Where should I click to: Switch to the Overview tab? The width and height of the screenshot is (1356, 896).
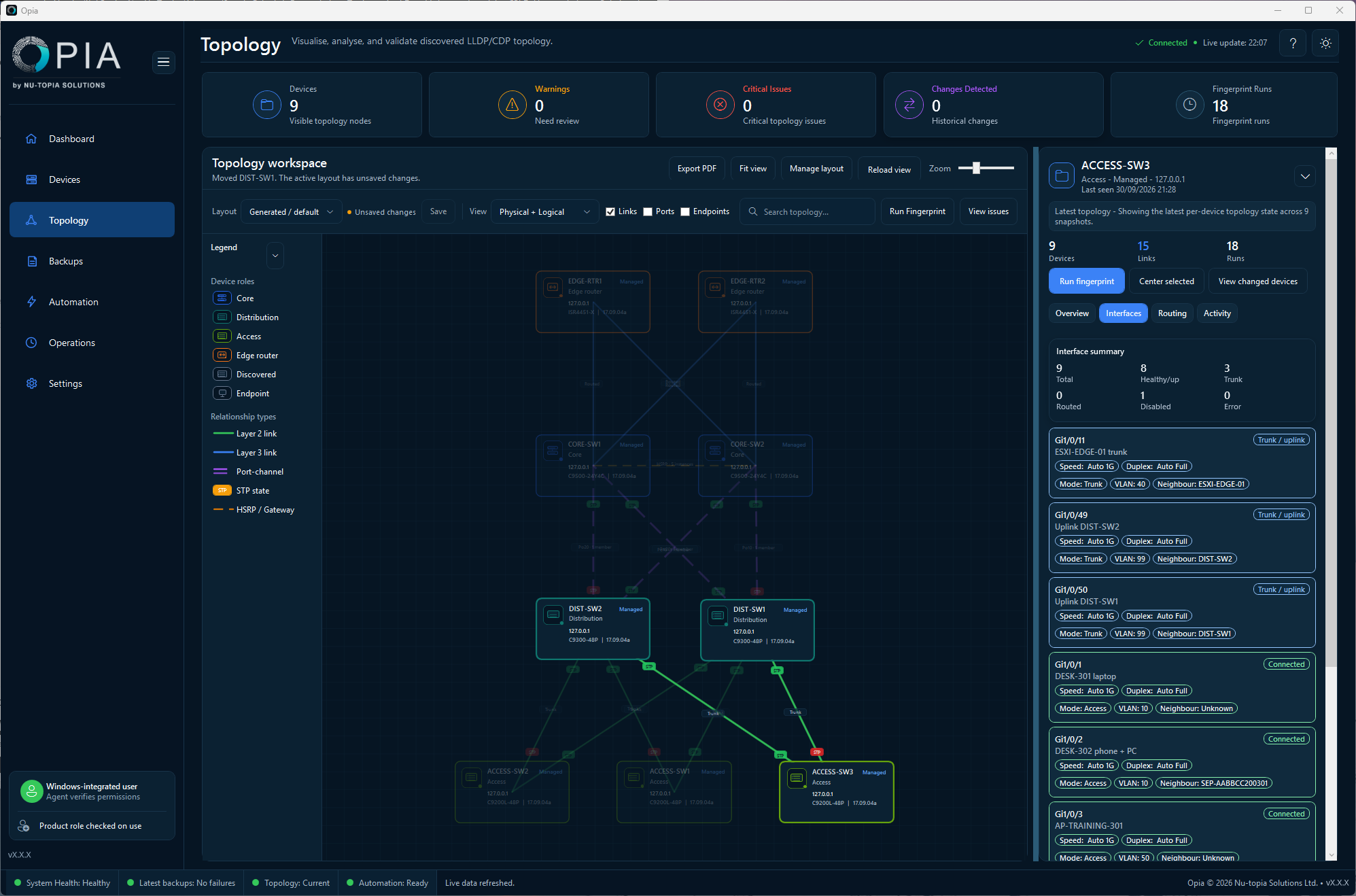tap(1072, 313)
